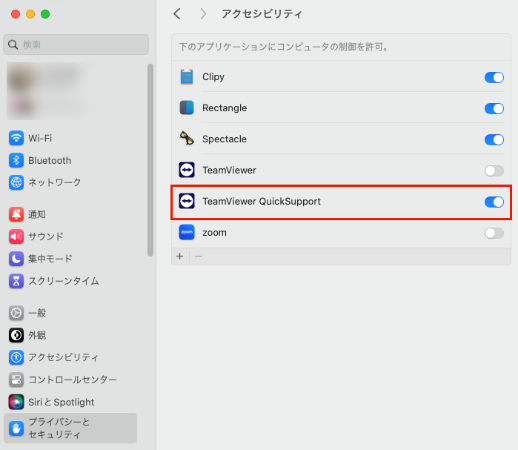Click the Spectacle glasses icon

187,139
